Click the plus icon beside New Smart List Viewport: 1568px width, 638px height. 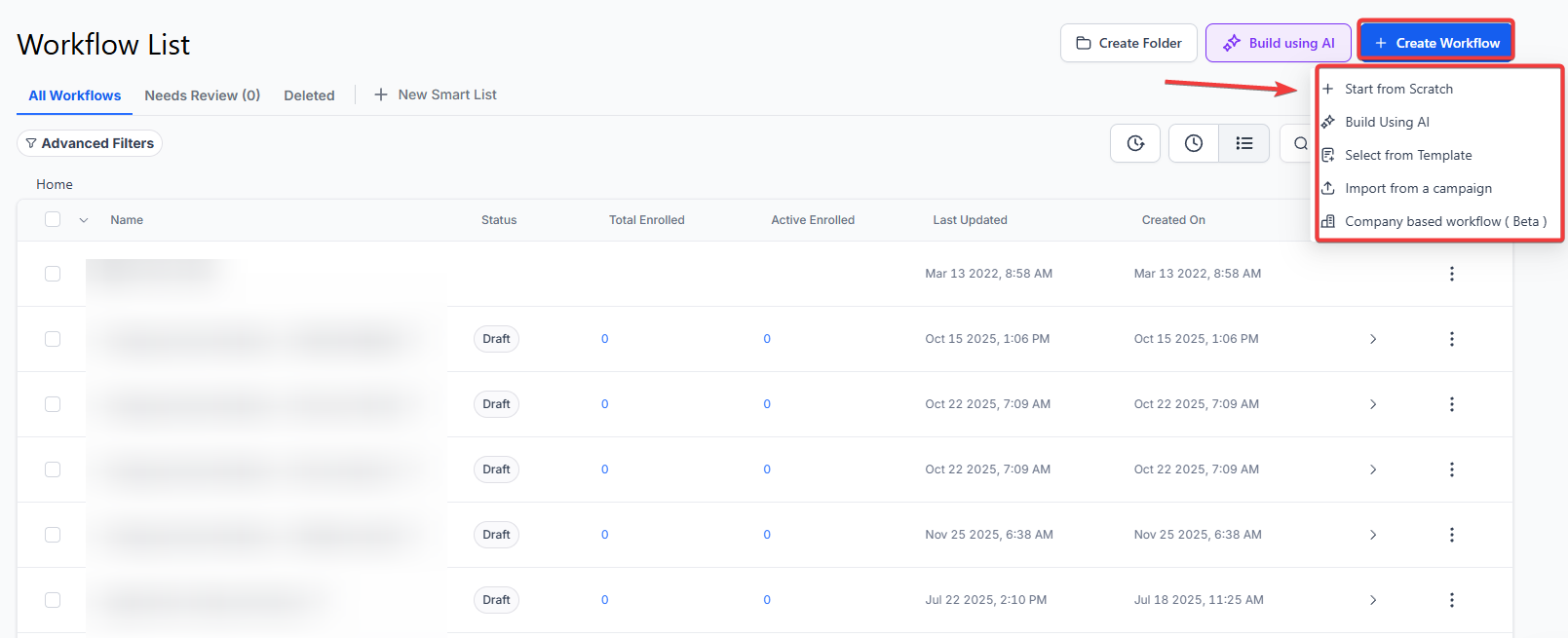coord(381,94)
